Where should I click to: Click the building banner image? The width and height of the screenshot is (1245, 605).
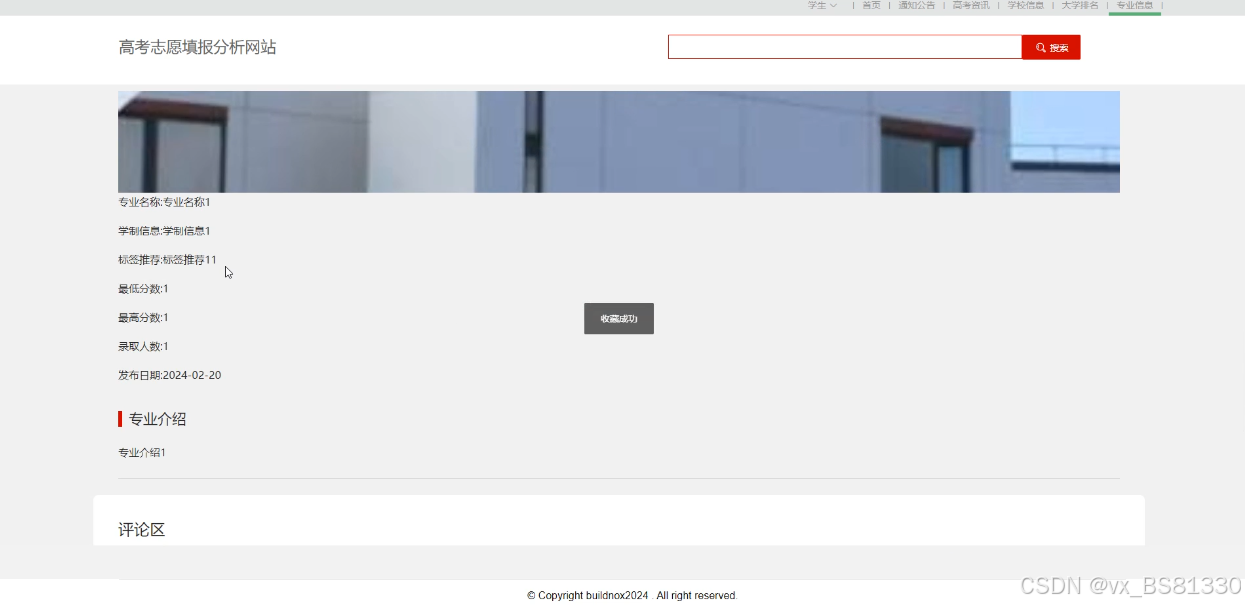pos(619,142)
